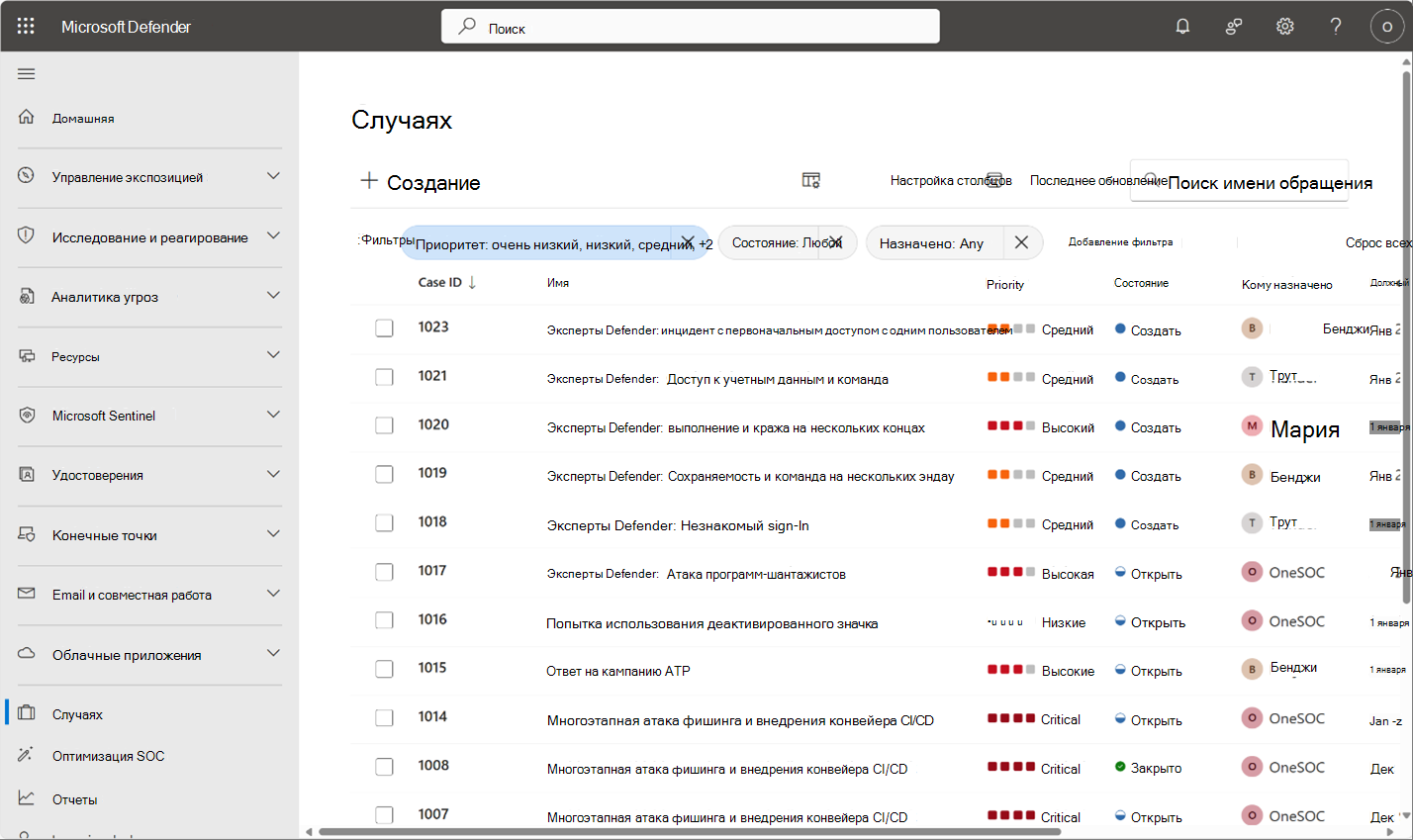1413x840 pixels.
Task: Open case Попытка использования деактивированного значка
Action: point(712,623)
